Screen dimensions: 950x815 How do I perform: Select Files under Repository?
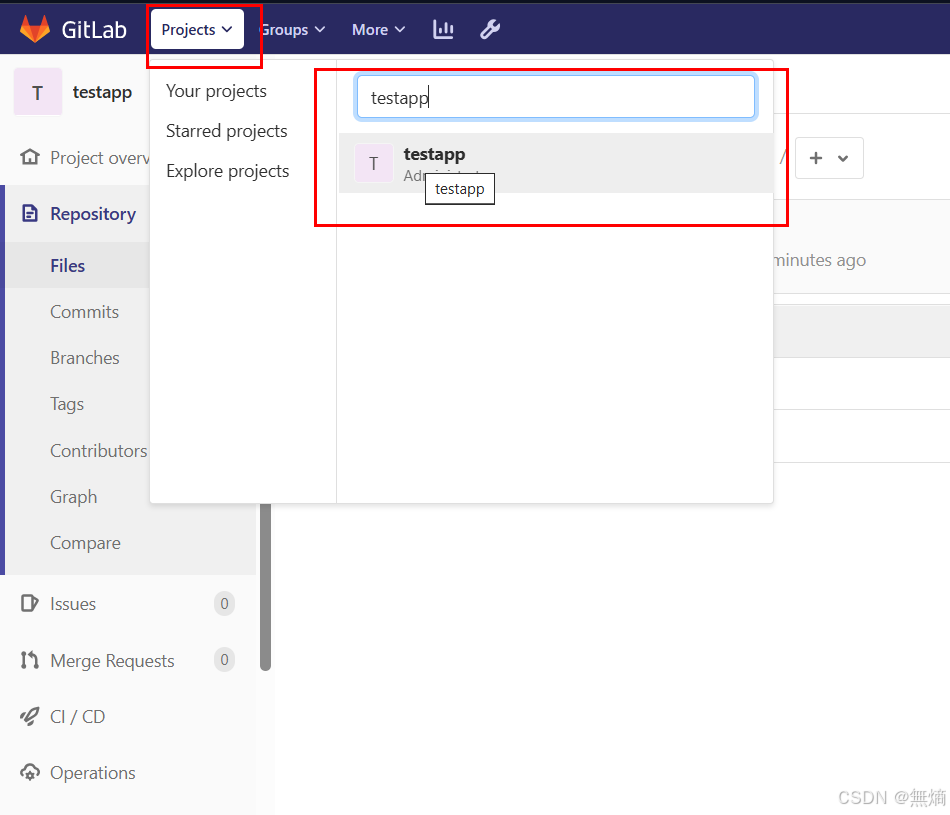click(x=68, y=265)
